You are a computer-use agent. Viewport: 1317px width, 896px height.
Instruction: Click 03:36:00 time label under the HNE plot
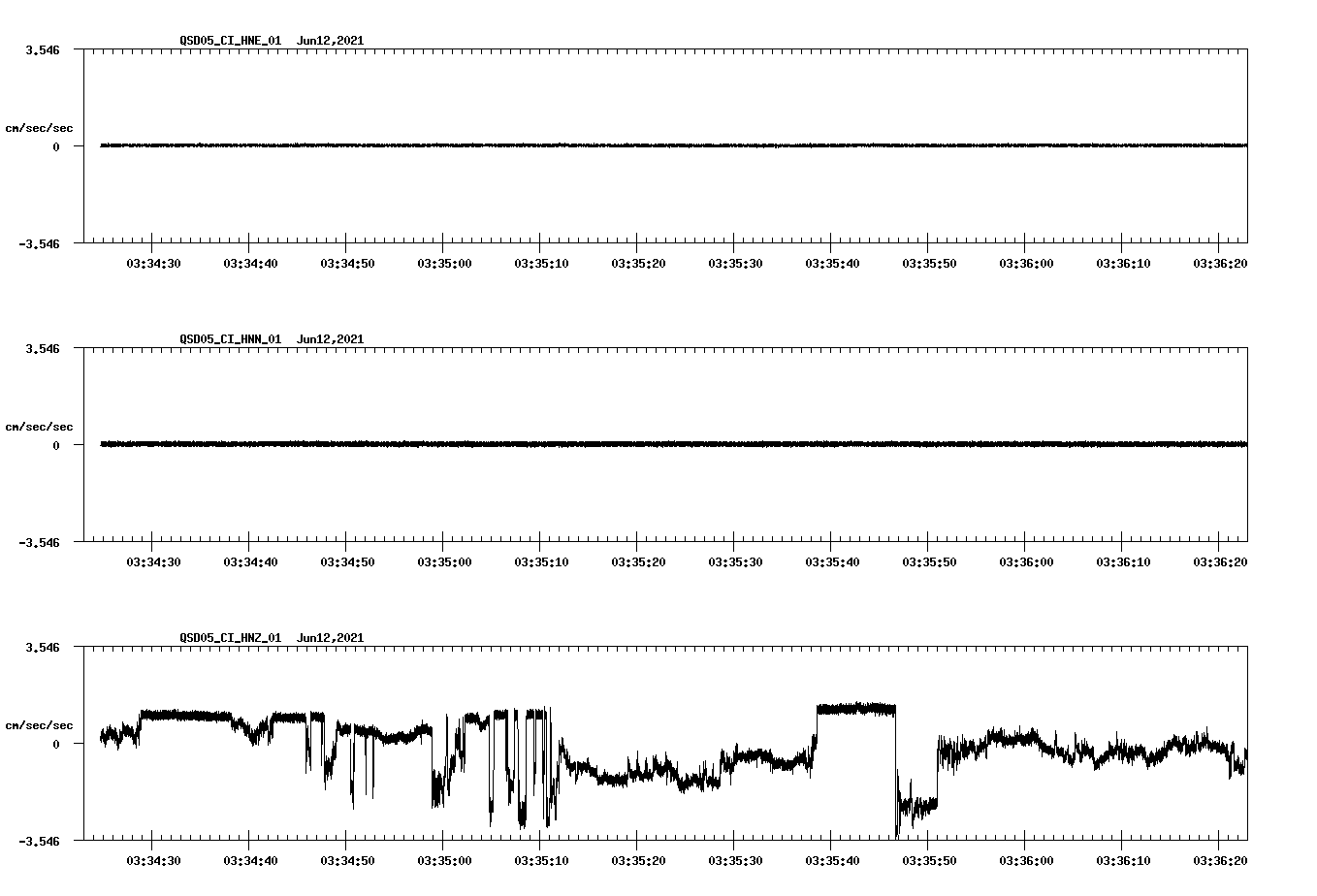pyautogui.click(x=1026, y=264)
